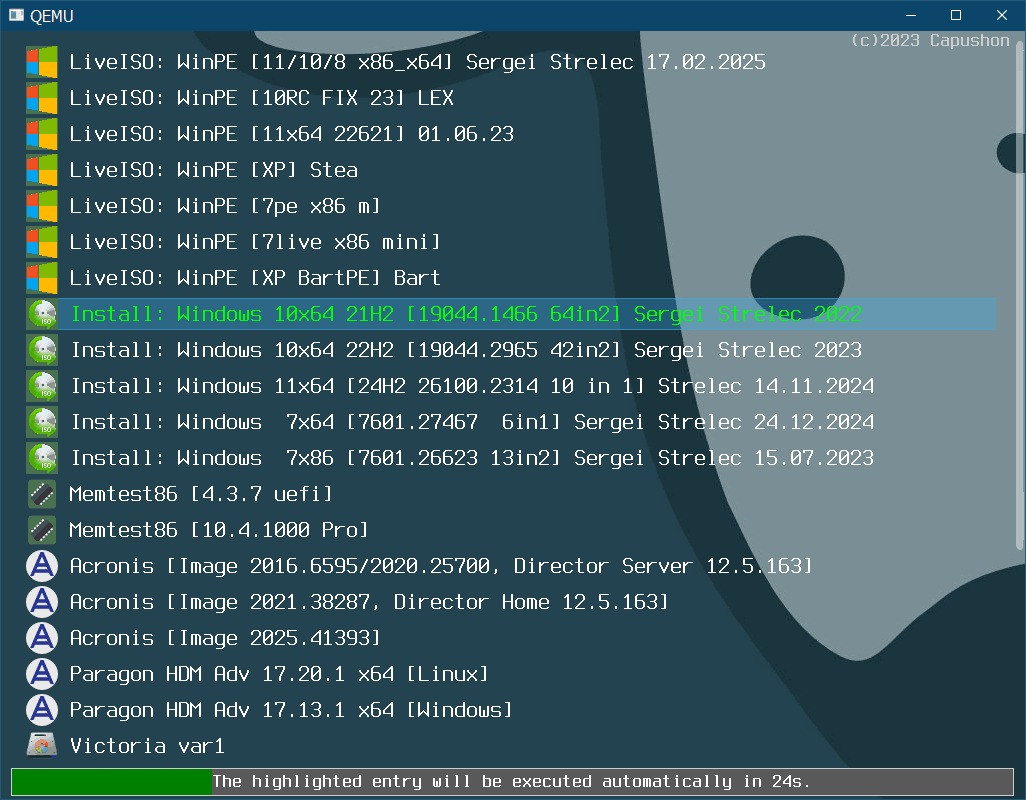Click Acronis icon beside Director Server 12.5.163
This screenshot has width=1026, height=800.
point(42,566)
